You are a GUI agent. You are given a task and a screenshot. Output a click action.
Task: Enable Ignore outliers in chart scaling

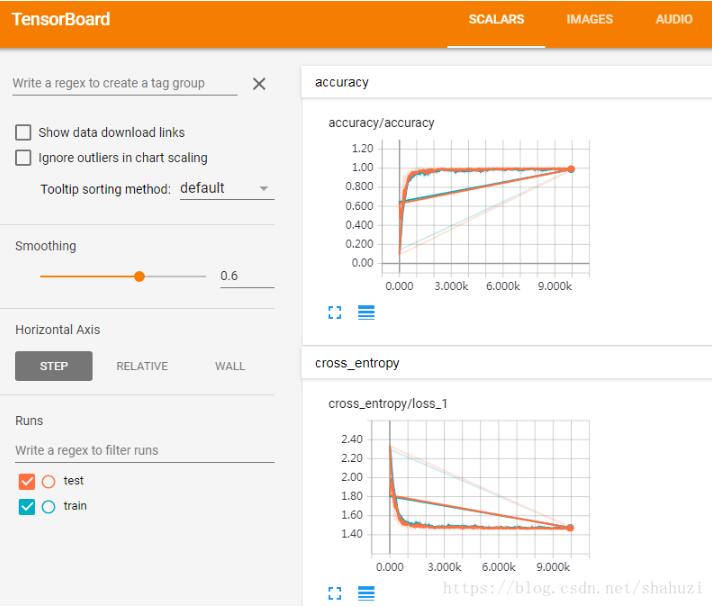[23, 158]
